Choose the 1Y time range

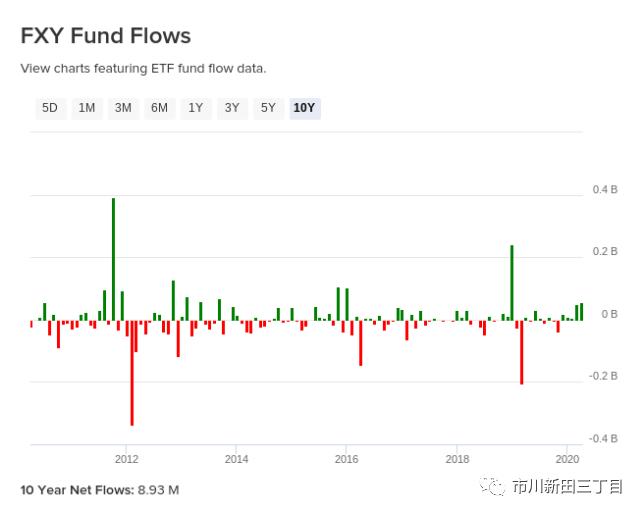click(195, 108)
